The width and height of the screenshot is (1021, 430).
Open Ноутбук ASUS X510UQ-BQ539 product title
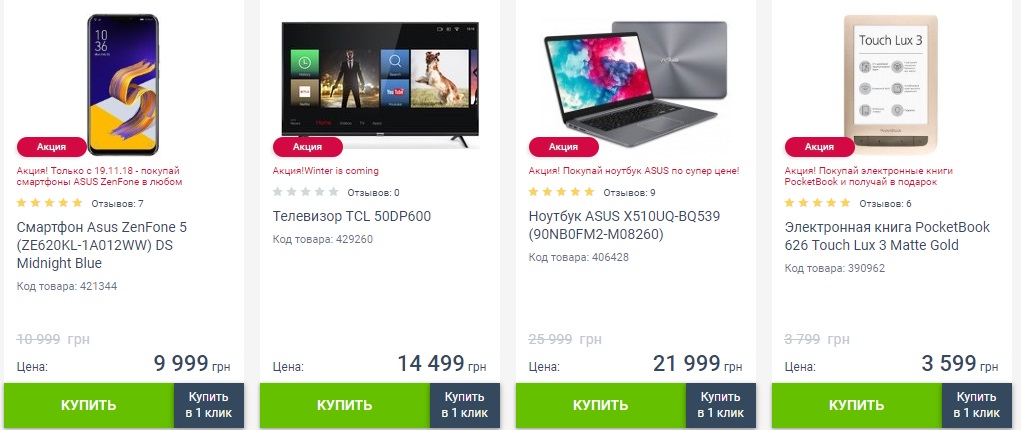tap(624, 225)
